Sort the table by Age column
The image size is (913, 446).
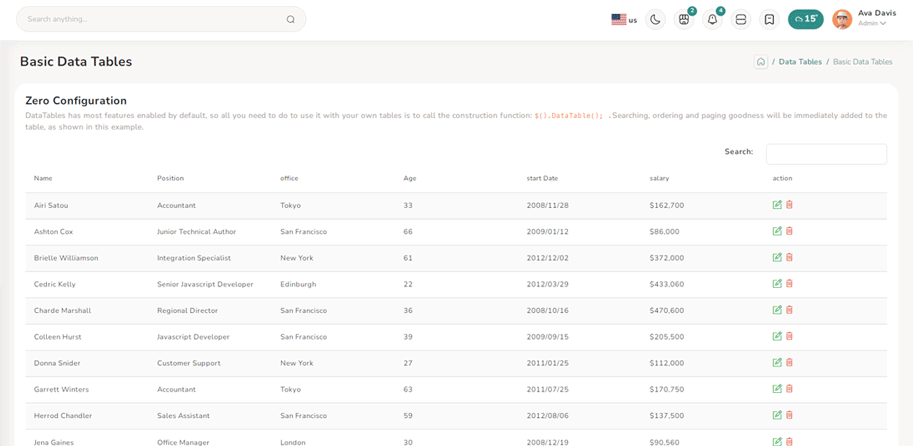pos(409,178)
